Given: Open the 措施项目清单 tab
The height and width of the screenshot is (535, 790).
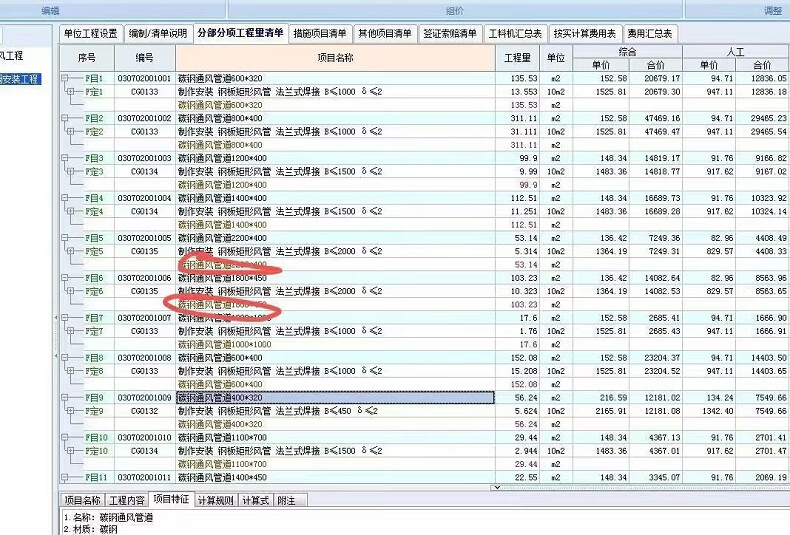Looking at the screenshot, I should click(x=322, y=33).
